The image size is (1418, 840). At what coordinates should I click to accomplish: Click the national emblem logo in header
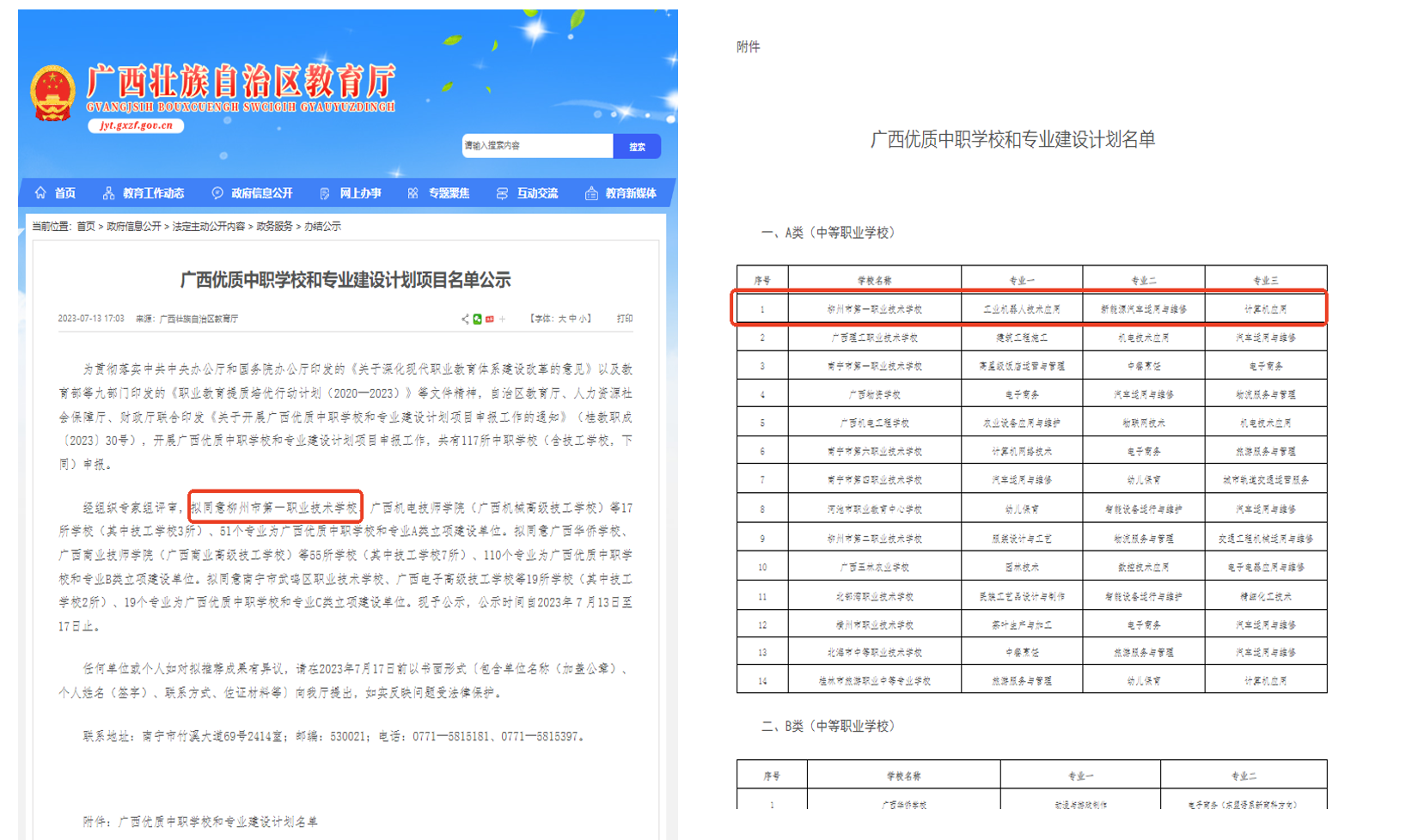[x=52, y=94]
